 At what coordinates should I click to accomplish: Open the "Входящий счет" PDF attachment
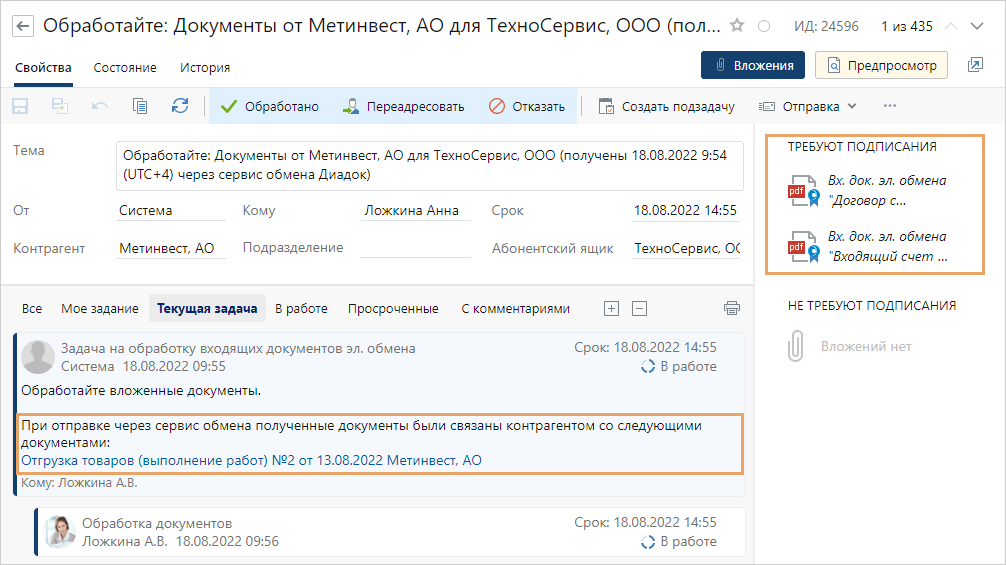point(866,246)
